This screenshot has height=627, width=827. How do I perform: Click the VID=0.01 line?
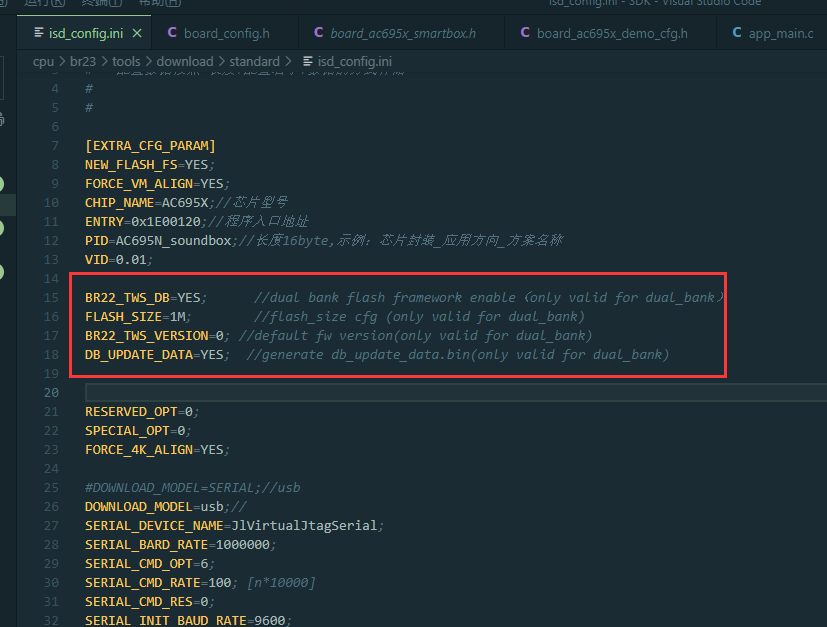(x=119, y=259)
